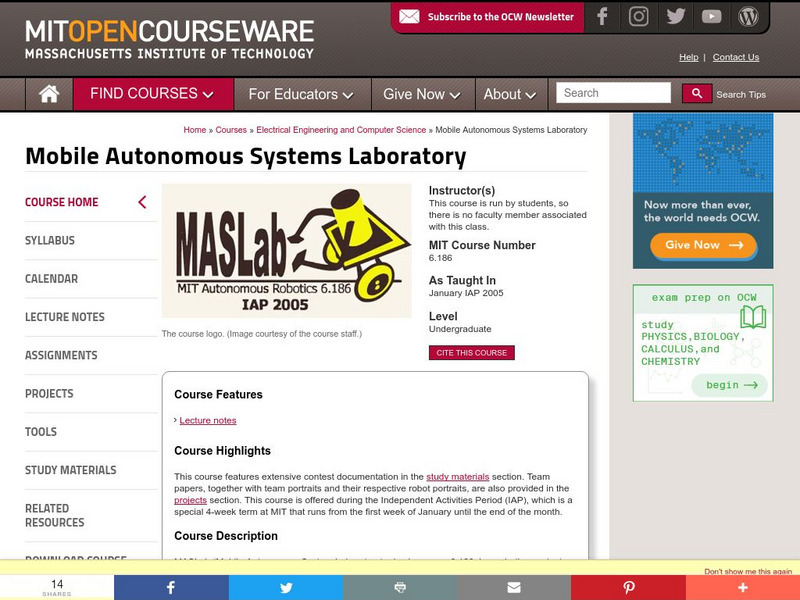The height and width of the screenshot is (600, 800).
Task: Open ASSIGNMENTS in the course sidebar
Action: tap(61, 355)
